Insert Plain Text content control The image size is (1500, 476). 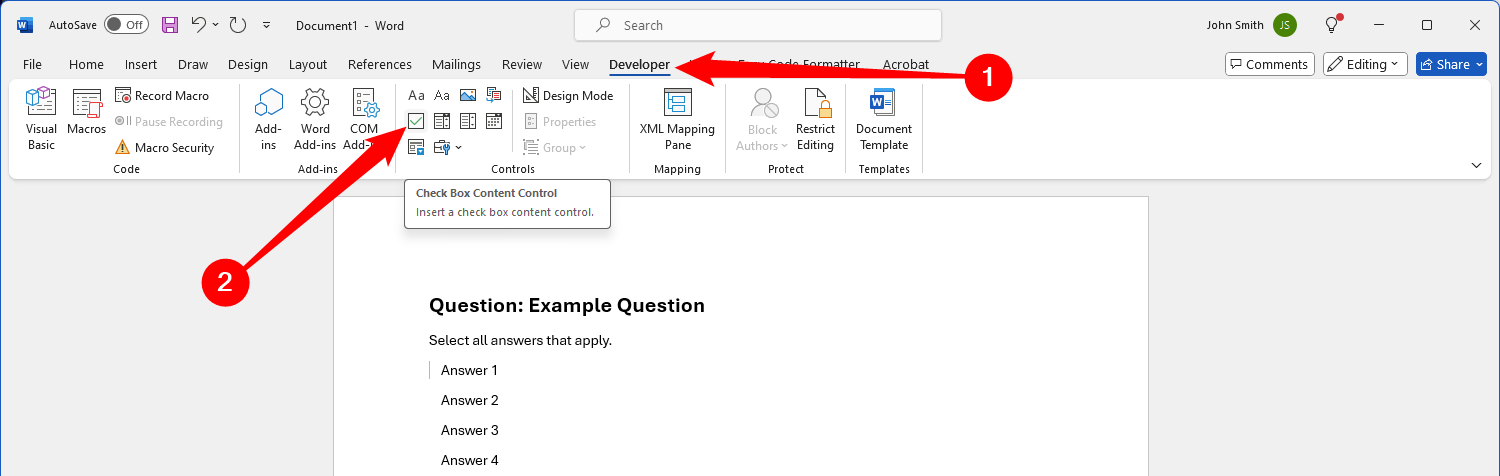click(x=442, y=96)
